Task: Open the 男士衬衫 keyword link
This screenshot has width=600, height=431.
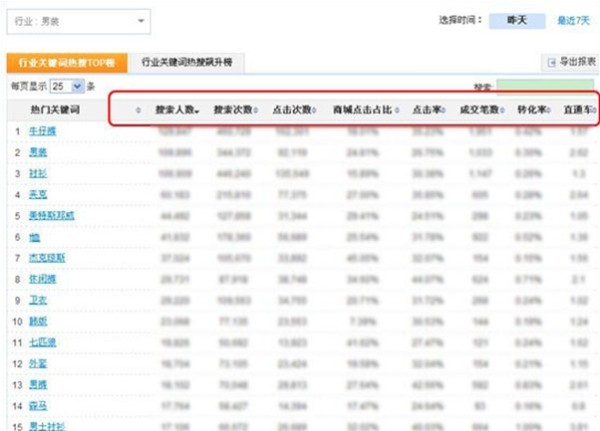Action: tap(46, 426)
